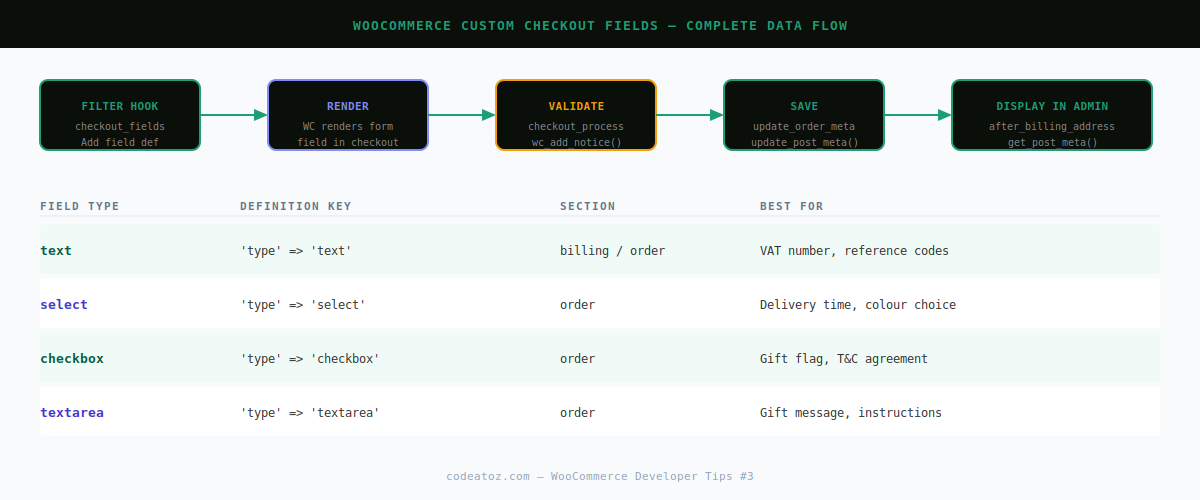Click the 'Add field def' text
1200x500 pixels.
tap(120, 142)
